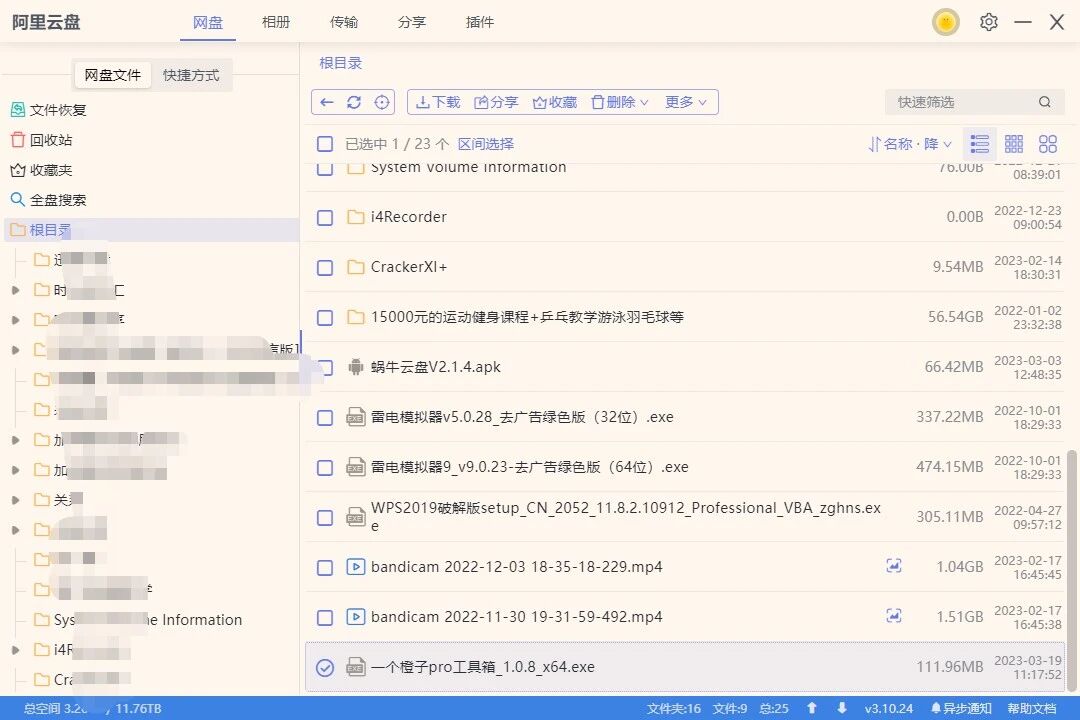The width and height of the screenshot is (1080, 720).
Task: Check the CrackerXI+ folder checkbox
Action: pyautogui.click(x=324, y=267)
